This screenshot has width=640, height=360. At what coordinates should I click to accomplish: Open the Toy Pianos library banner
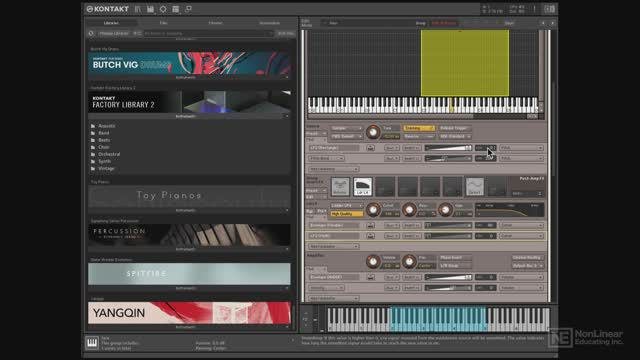coord(189,196)
